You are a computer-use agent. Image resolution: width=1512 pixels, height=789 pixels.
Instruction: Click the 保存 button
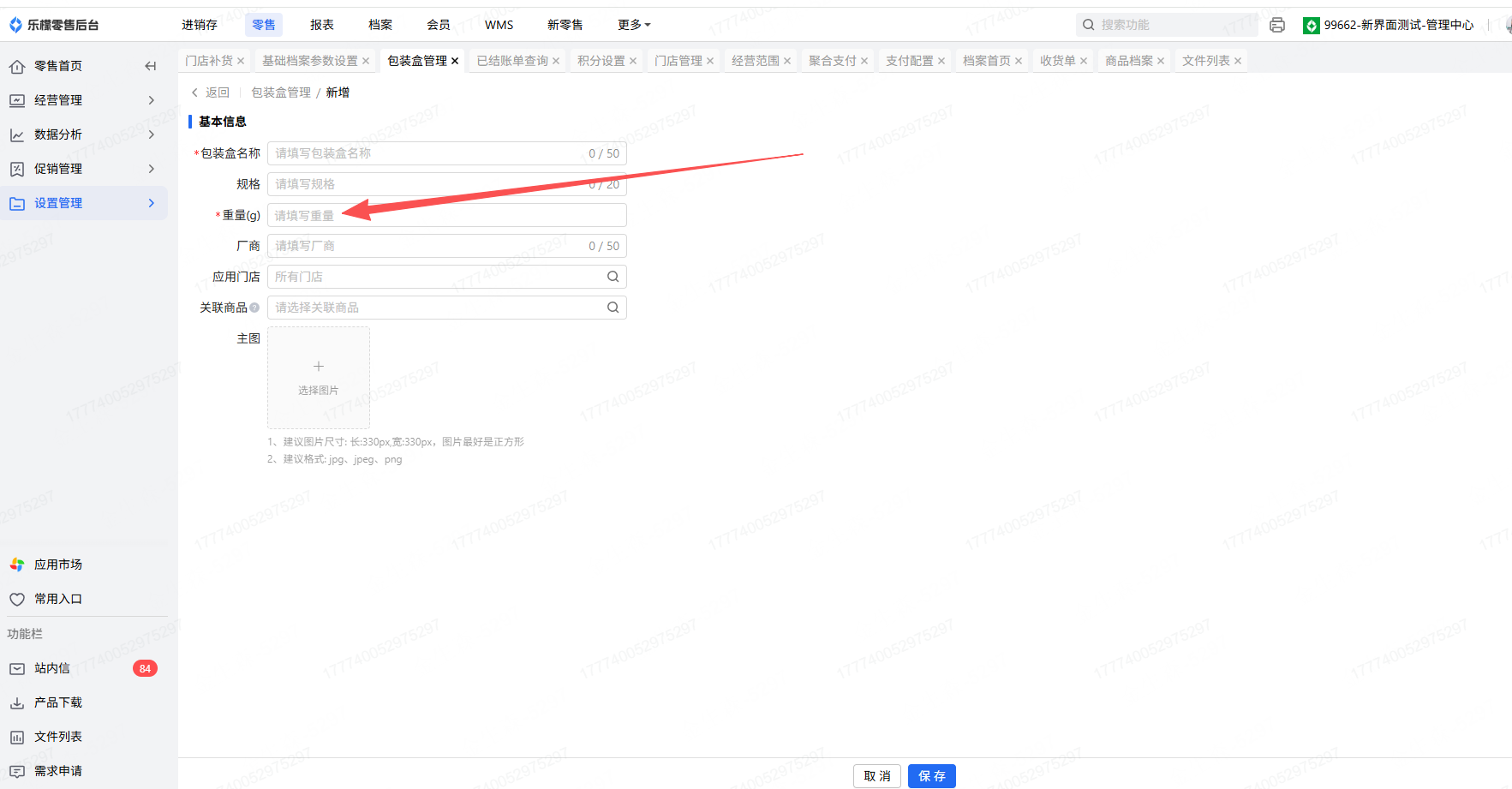pos(932,776)
